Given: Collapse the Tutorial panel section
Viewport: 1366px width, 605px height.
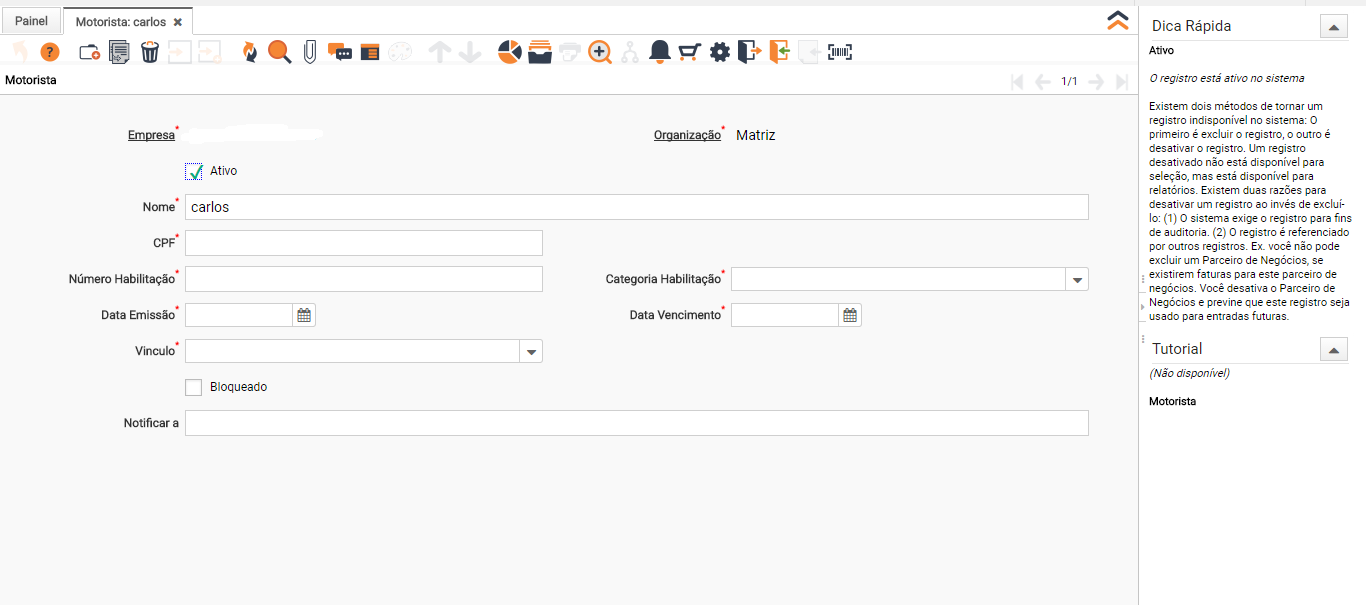Looking at the screenshot, I should point(1333,349).
